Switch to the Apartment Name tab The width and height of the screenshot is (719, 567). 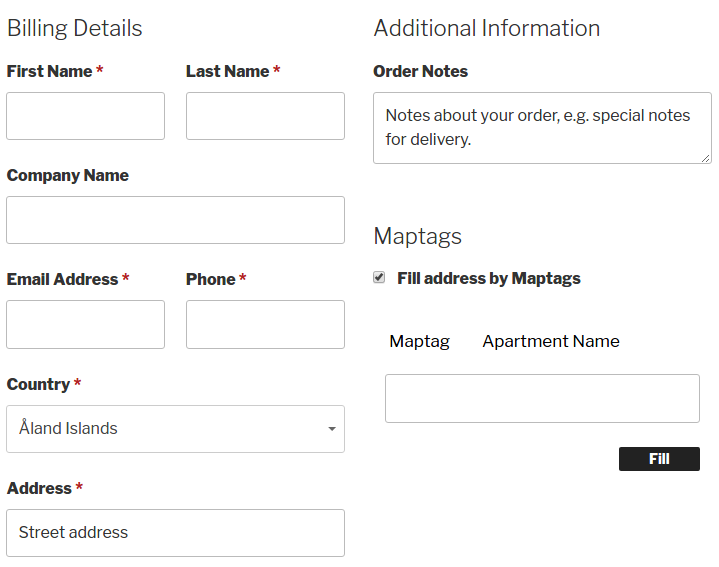[x=550, y=341]
